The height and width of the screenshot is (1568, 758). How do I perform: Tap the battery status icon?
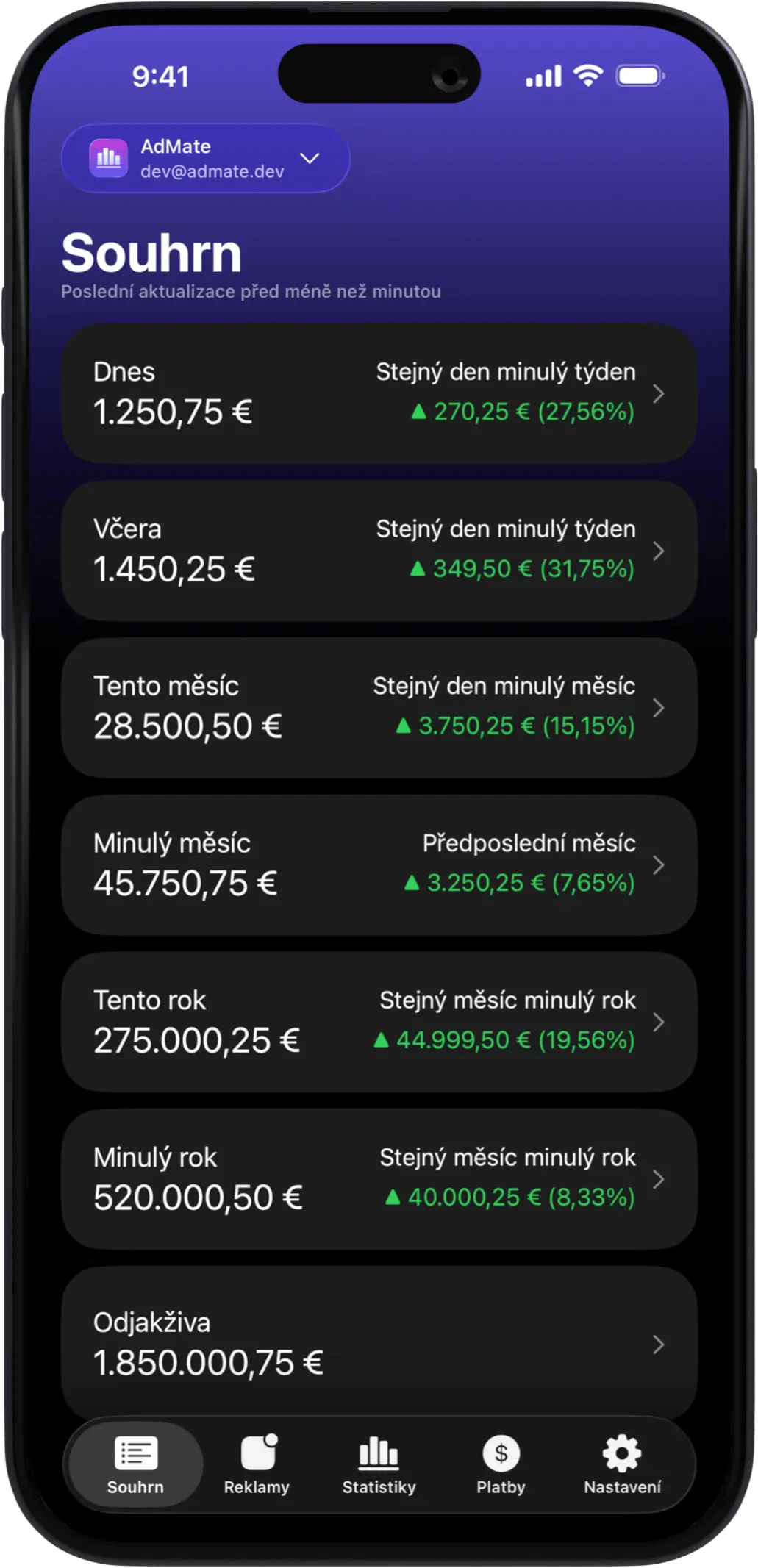(640, 76)
